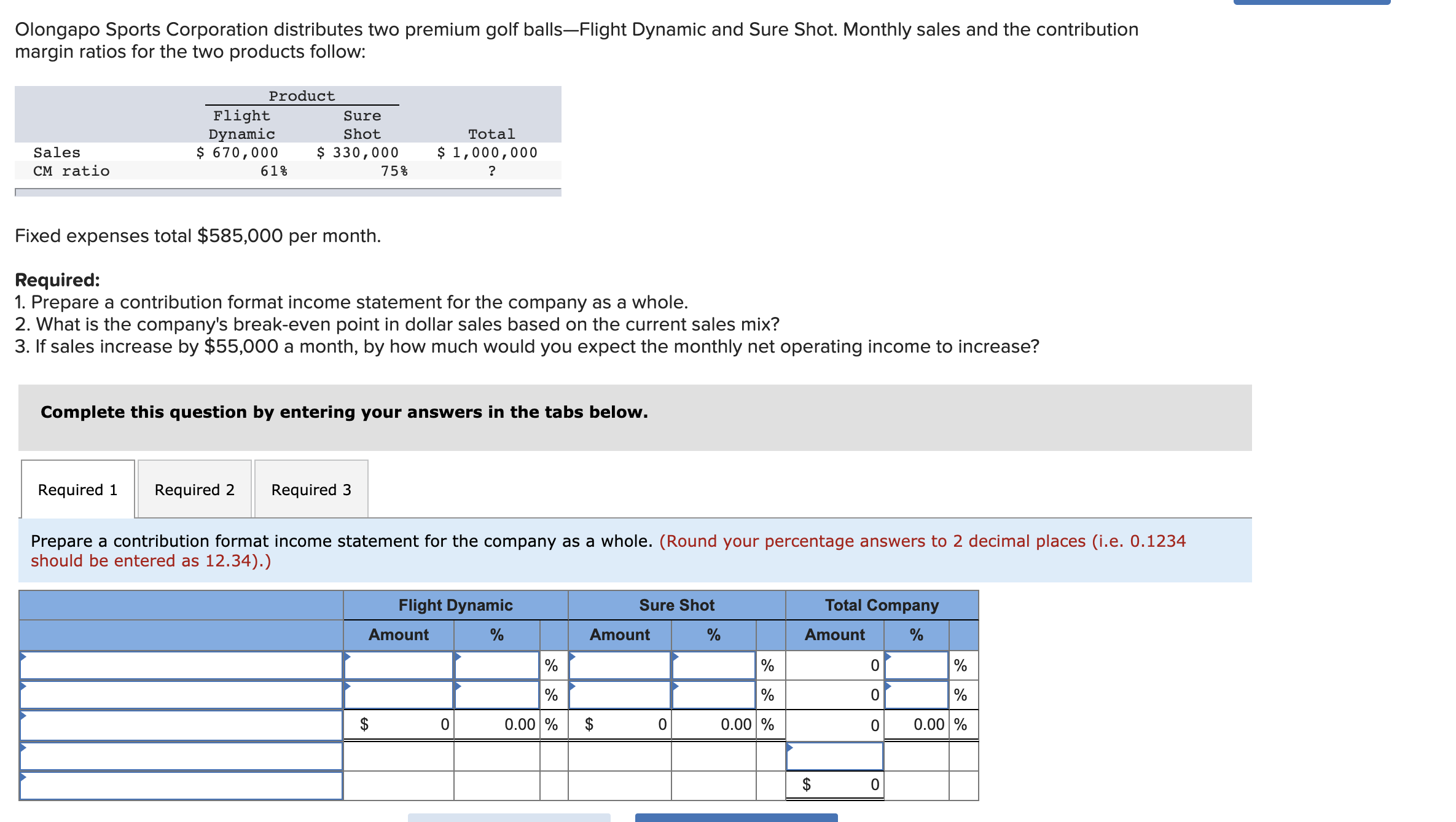The image size is (1456, 822).
Task: Click the Total Company percentage cell, second row
Action: pyautogui.click(x=915, y=695)
